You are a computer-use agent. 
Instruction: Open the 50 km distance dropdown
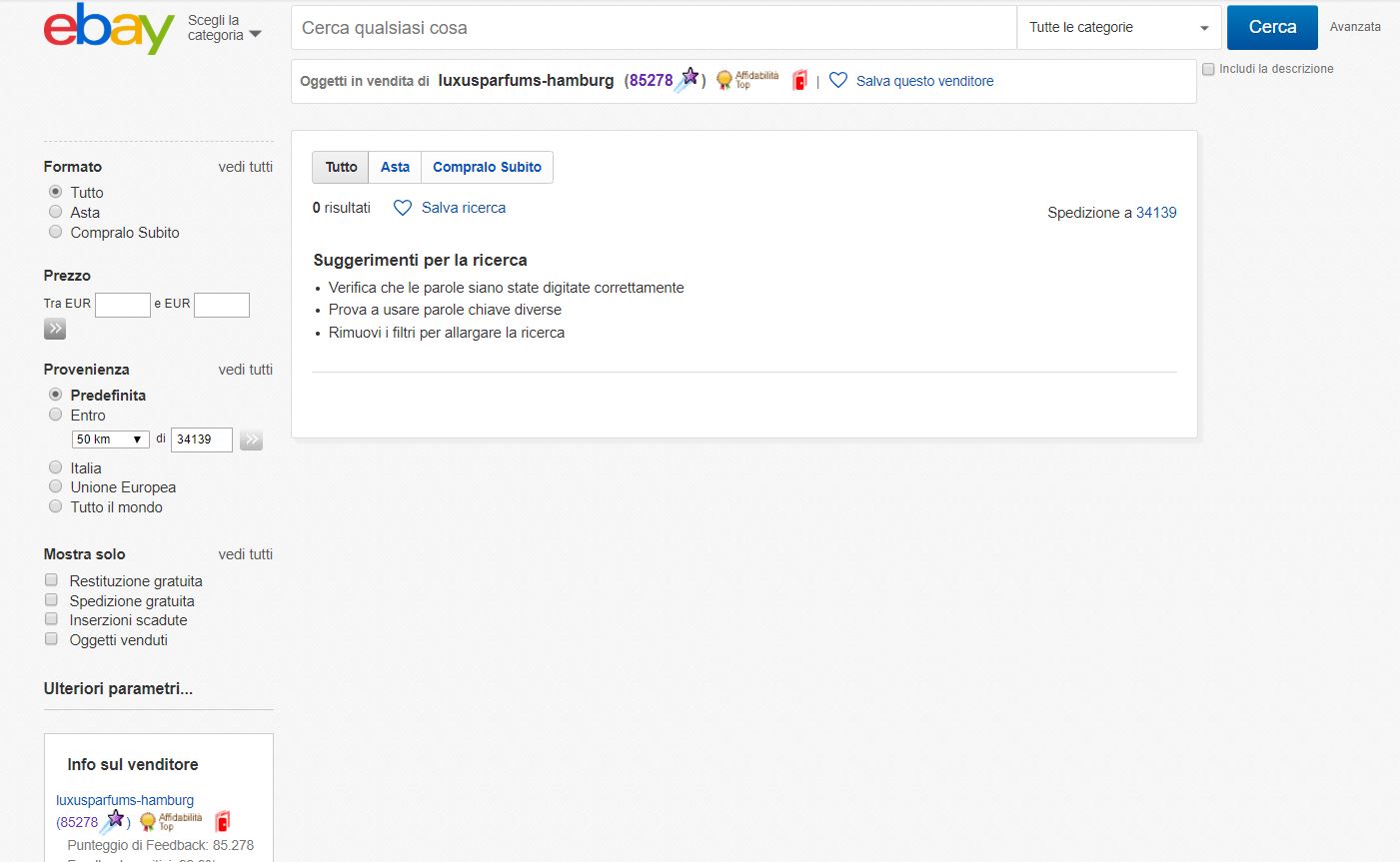(x=110, y=439)
